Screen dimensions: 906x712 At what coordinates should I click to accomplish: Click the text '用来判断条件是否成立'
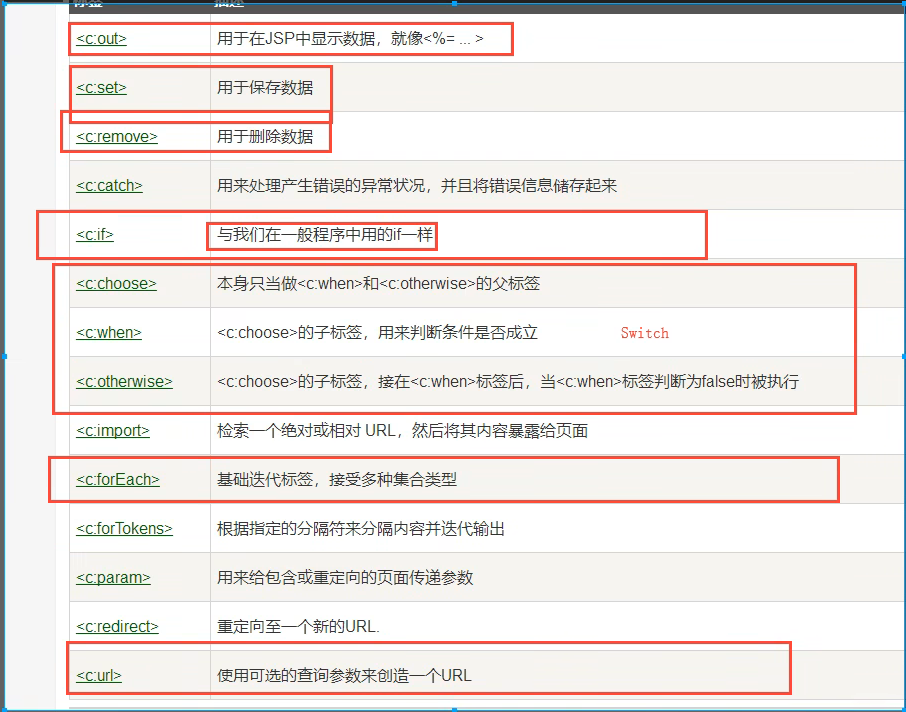[458, 333]
